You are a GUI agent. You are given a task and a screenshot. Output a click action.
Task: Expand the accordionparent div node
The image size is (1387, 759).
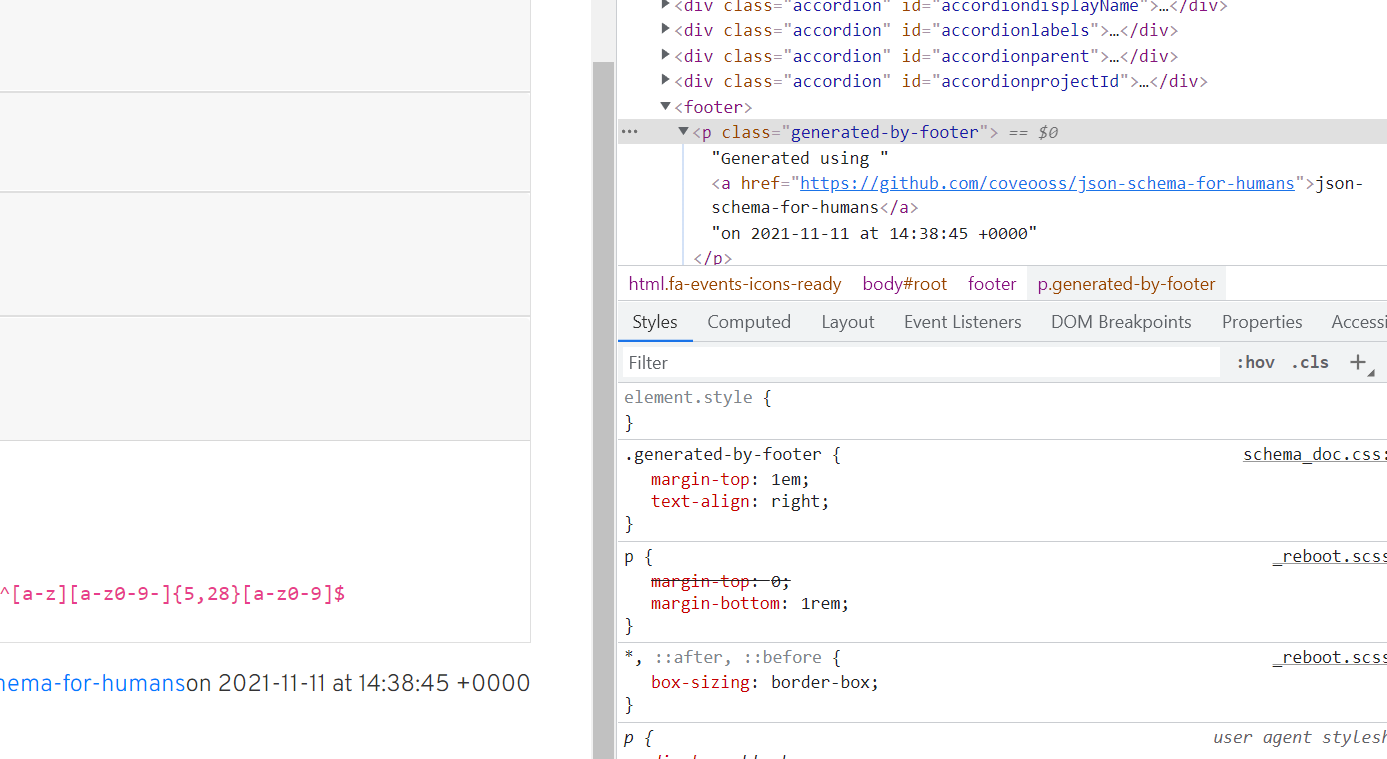pyautogui.click(x=665, y=55)
